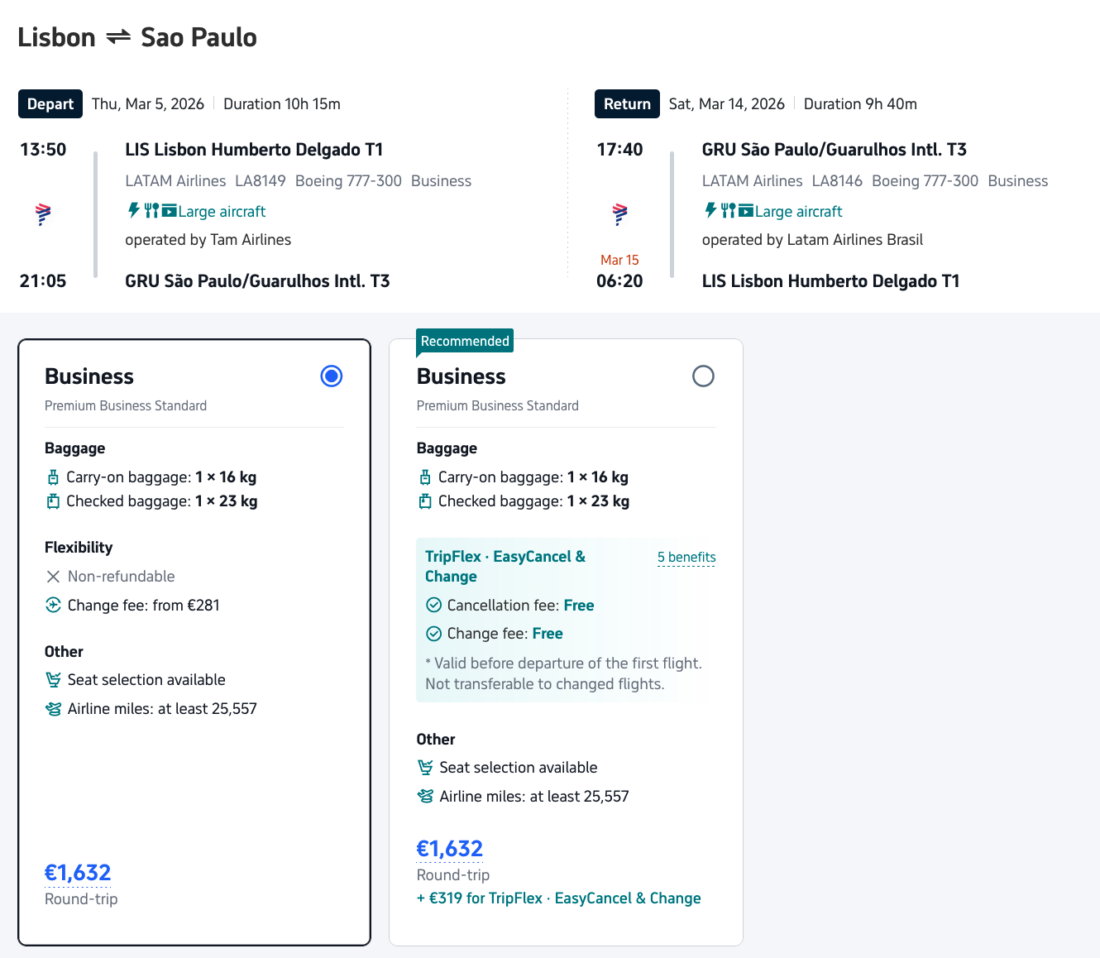Click the carry-on baggage icon in the left fare card
The height and width of the screenshot is (958, 1100).
[53, 477]
